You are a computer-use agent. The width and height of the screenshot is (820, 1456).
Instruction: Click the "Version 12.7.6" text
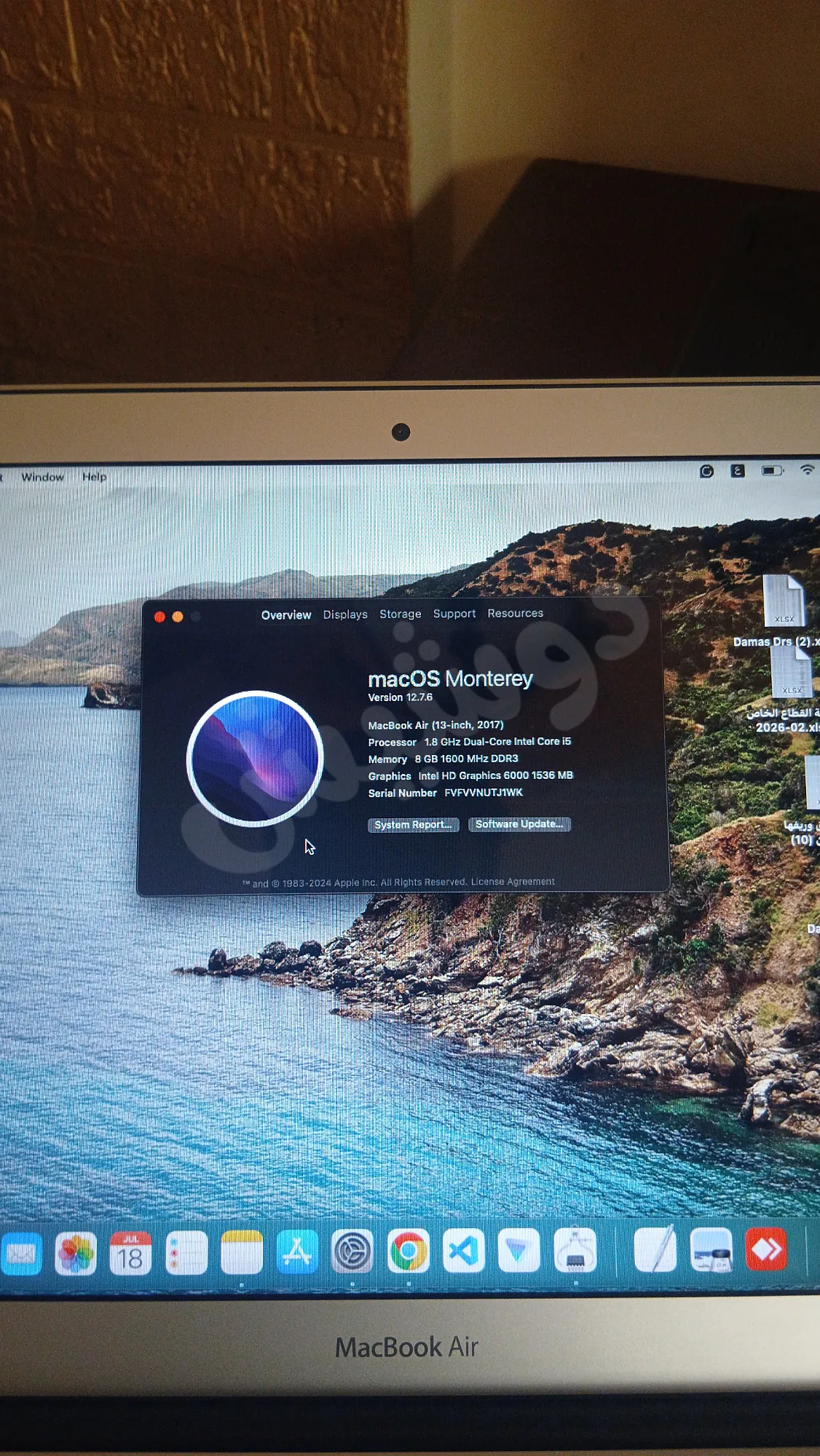point(401,697)
